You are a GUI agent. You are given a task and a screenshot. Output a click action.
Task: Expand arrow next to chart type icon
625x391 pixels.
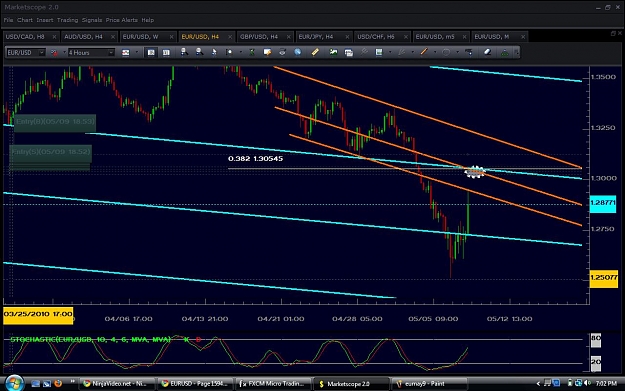point(136,52)
